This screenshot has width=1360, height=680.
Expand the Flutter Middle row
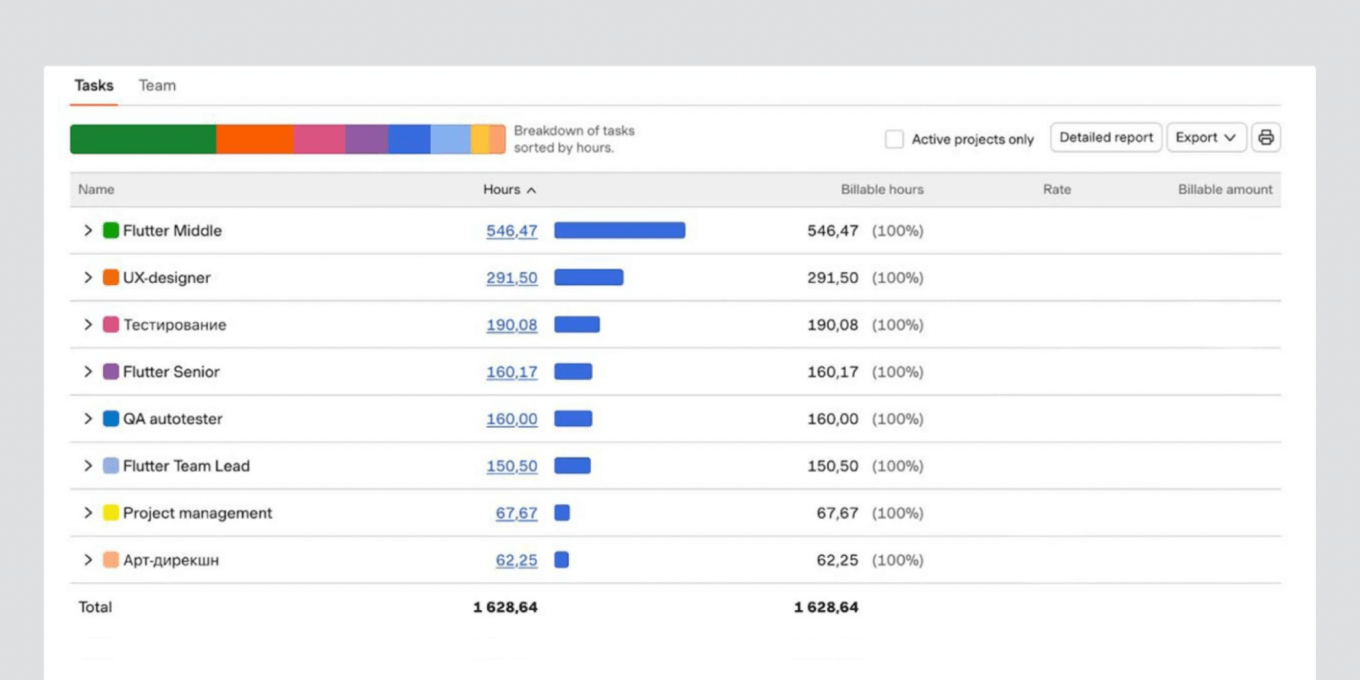(88, 231)
